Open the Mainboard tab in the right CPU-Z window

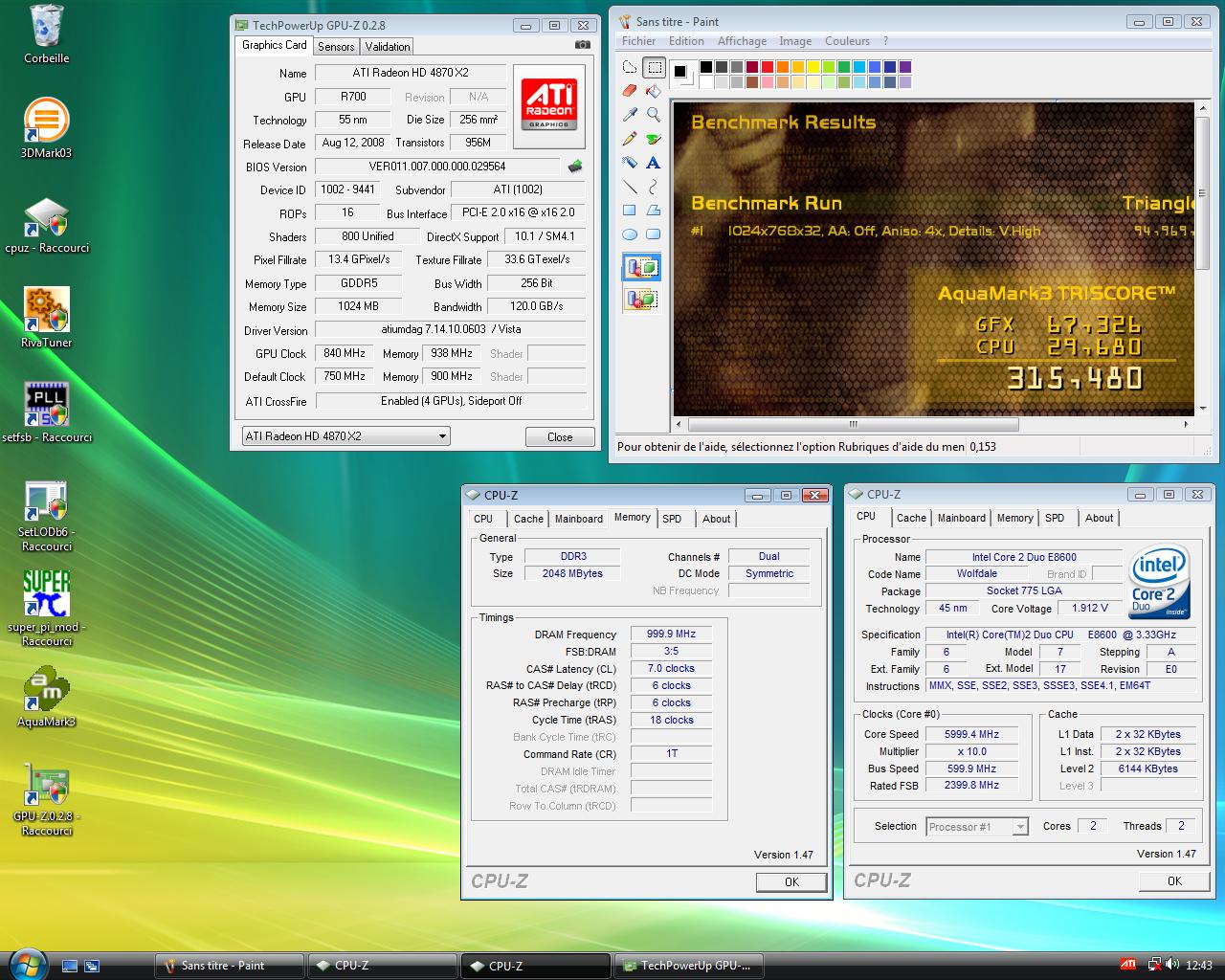click(962, 518)
